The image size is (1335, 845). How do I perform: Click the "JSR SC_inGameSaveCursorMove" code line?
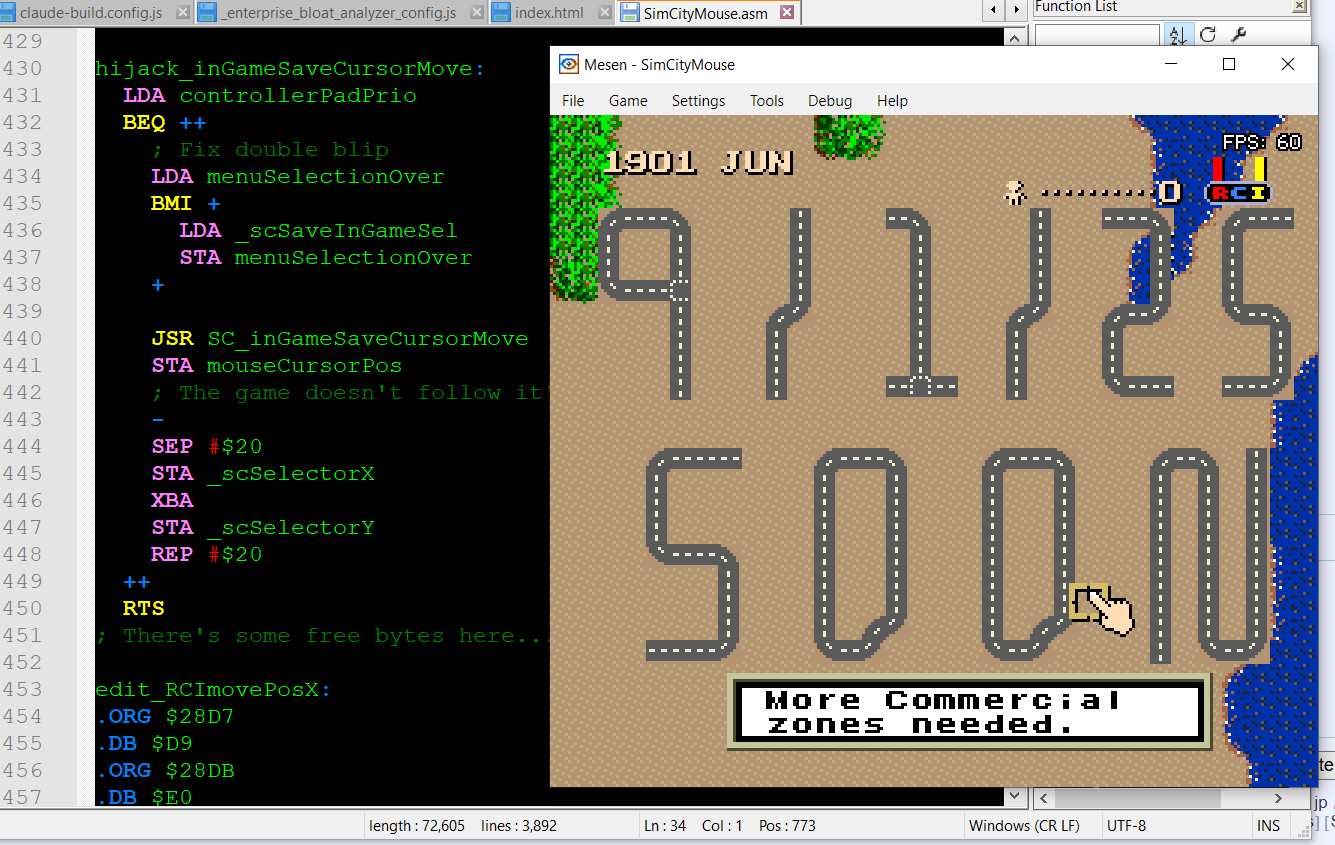coord(340,339)
